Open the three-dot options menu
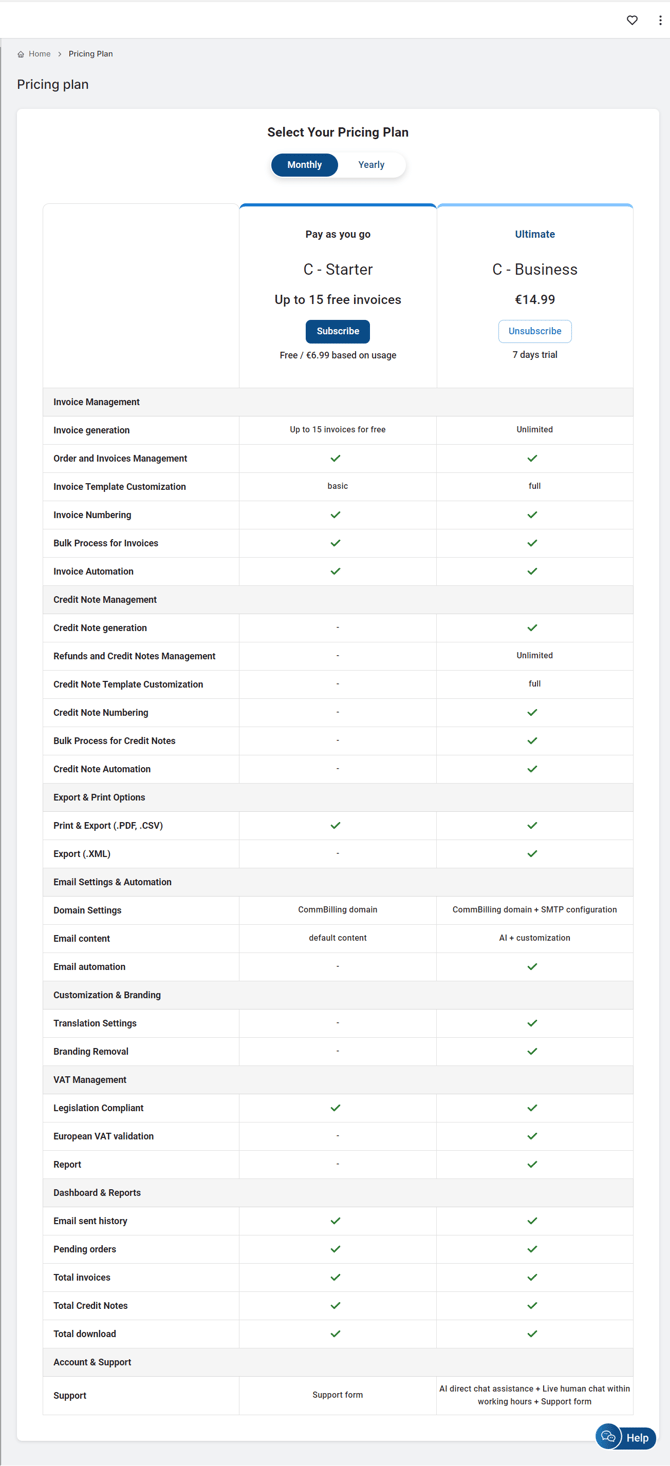 coord(660,20)
